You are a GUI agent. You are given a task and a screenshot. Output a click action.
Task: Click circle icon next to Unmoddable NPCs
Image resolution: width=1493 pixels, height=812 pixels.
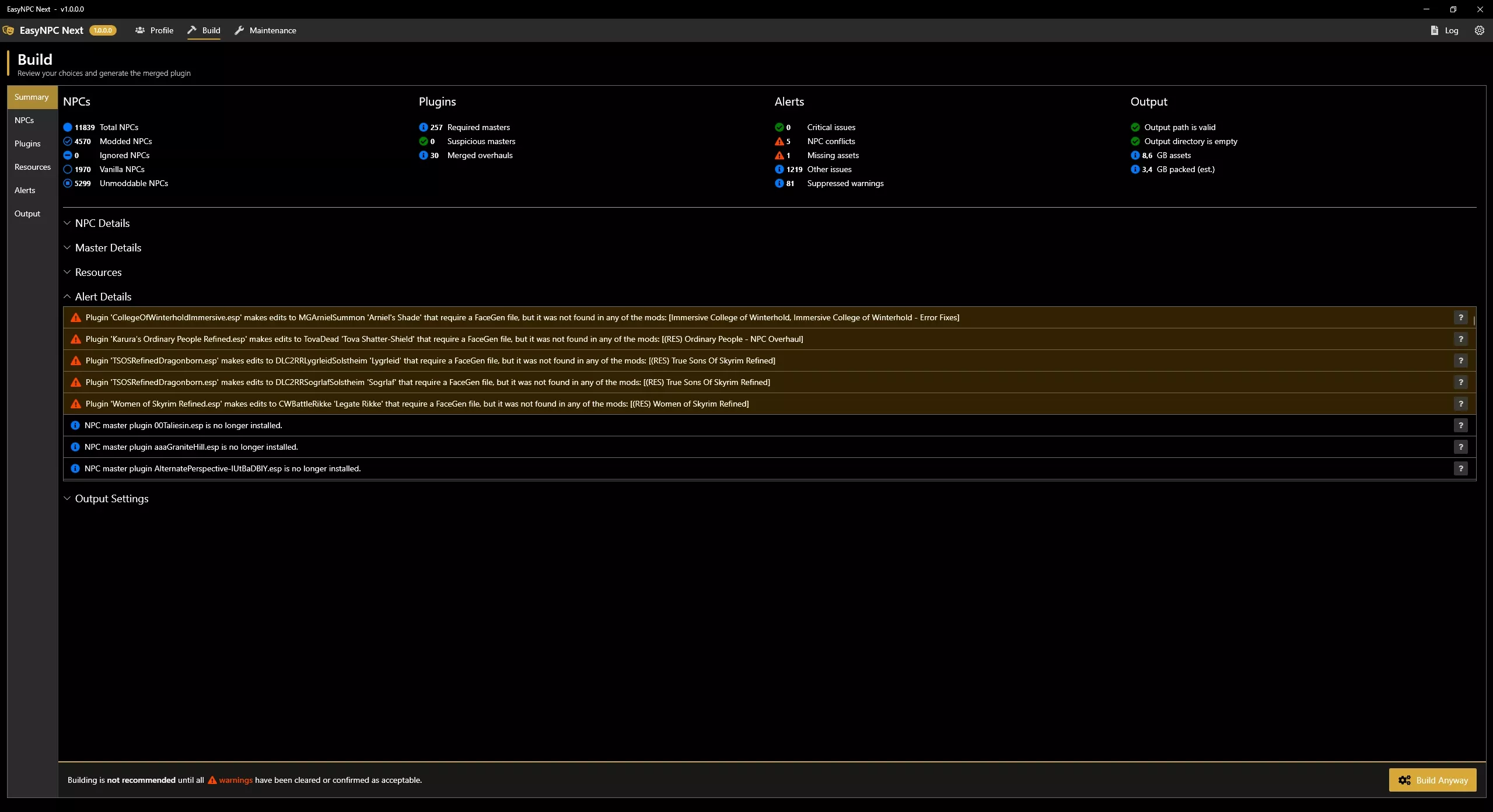coord(68,183)
